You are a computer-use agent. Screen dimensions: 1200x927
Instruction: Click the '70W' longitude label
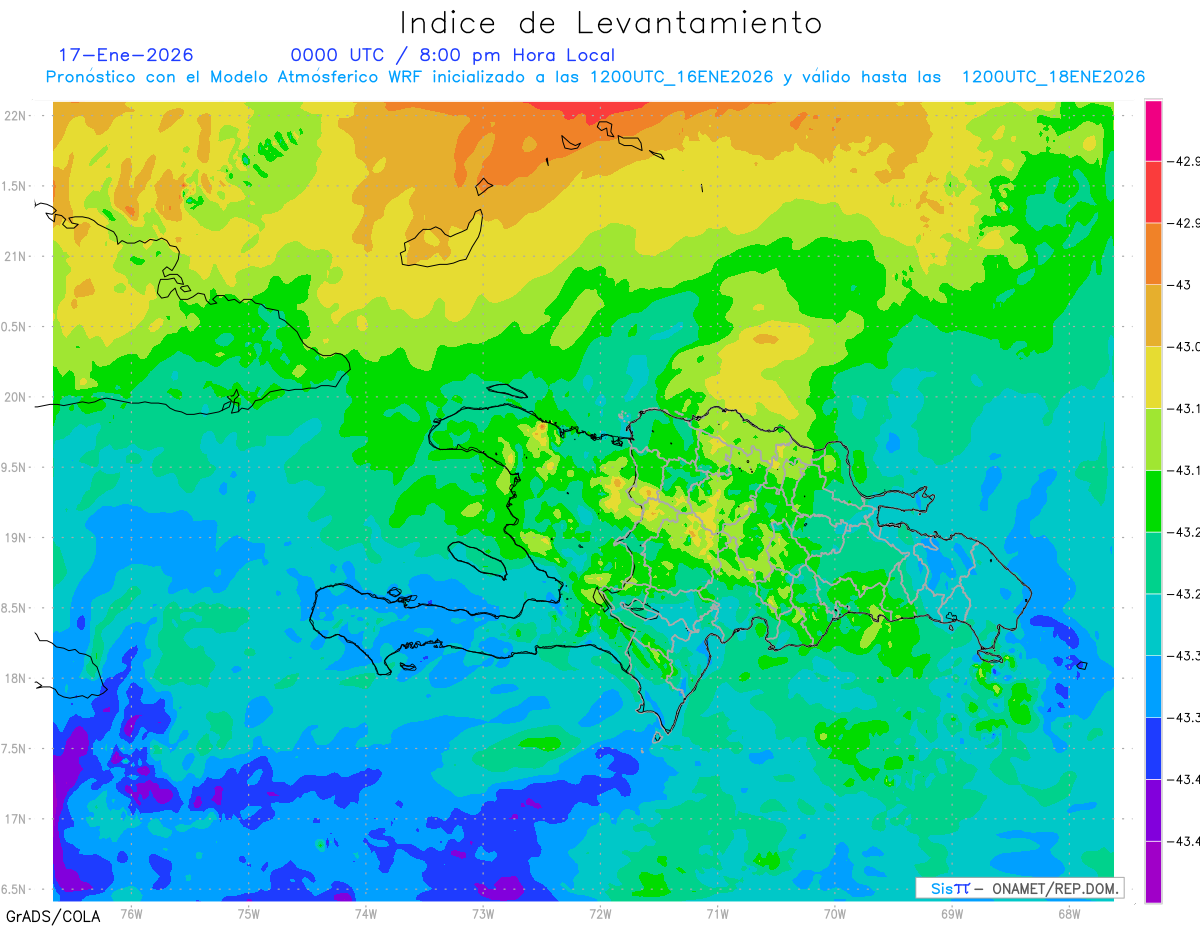point(835,913)
